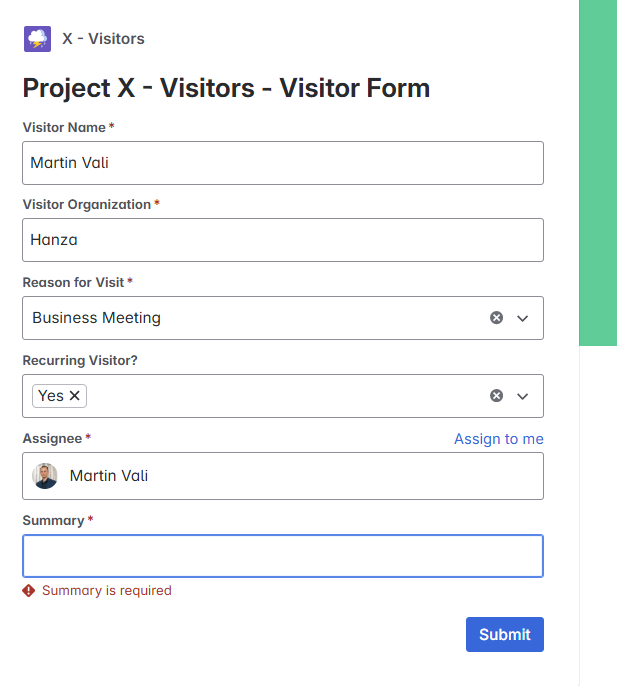Click the Assign to me link

coord(499,439)
